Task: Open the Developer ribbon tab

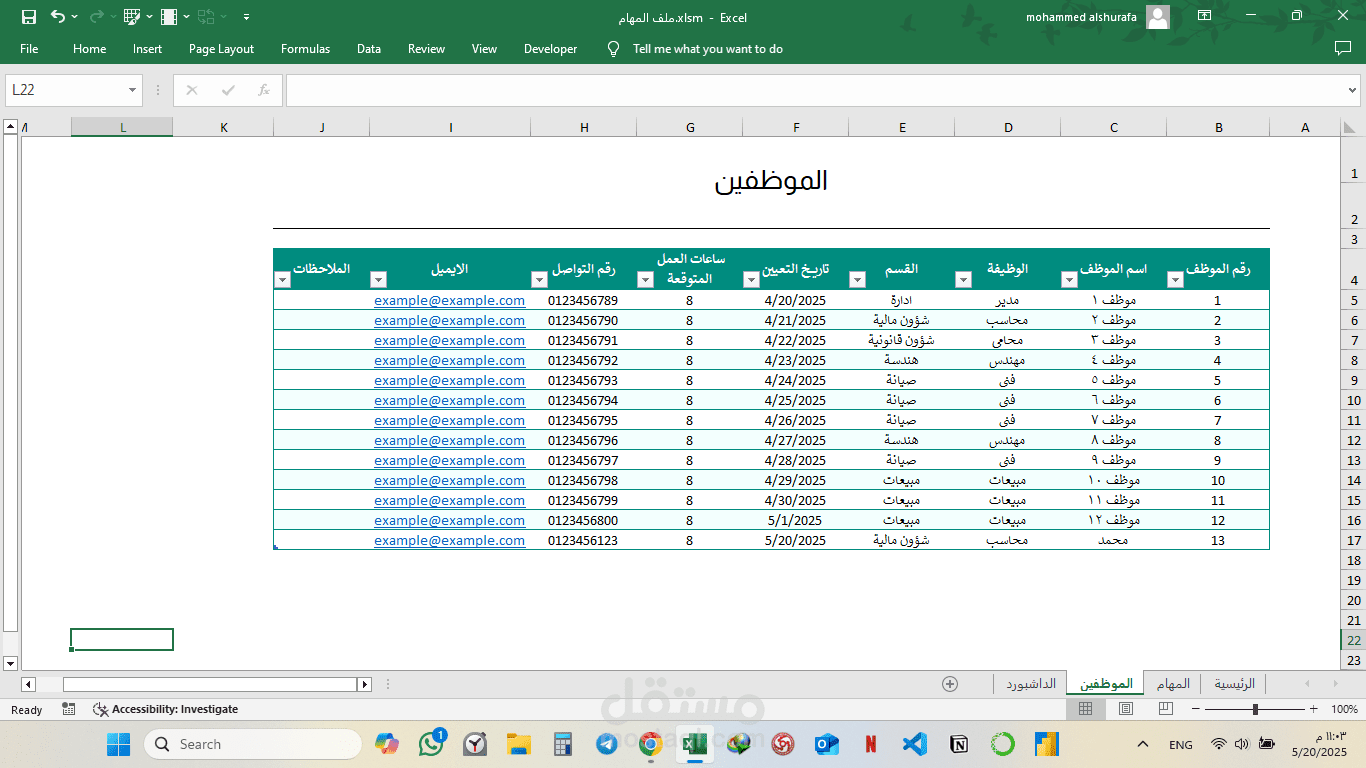Action: point(550,49)
